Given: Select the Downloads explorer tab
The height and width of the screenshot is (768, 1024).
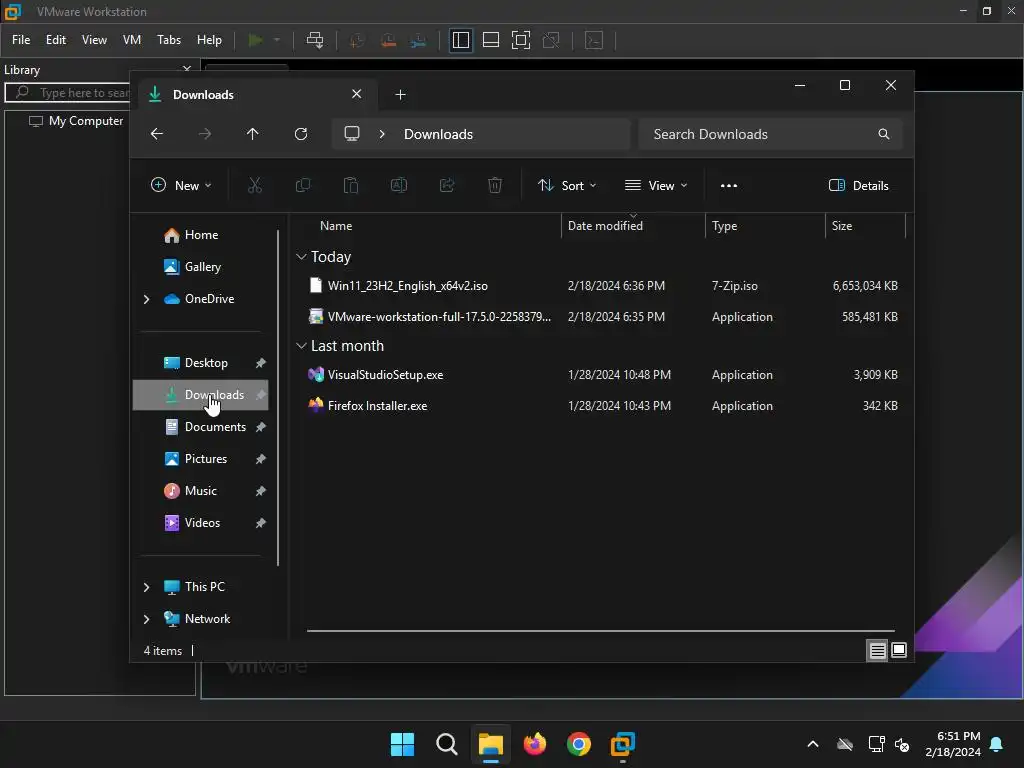Looking at the screenshot, I should tap(255, 95).
